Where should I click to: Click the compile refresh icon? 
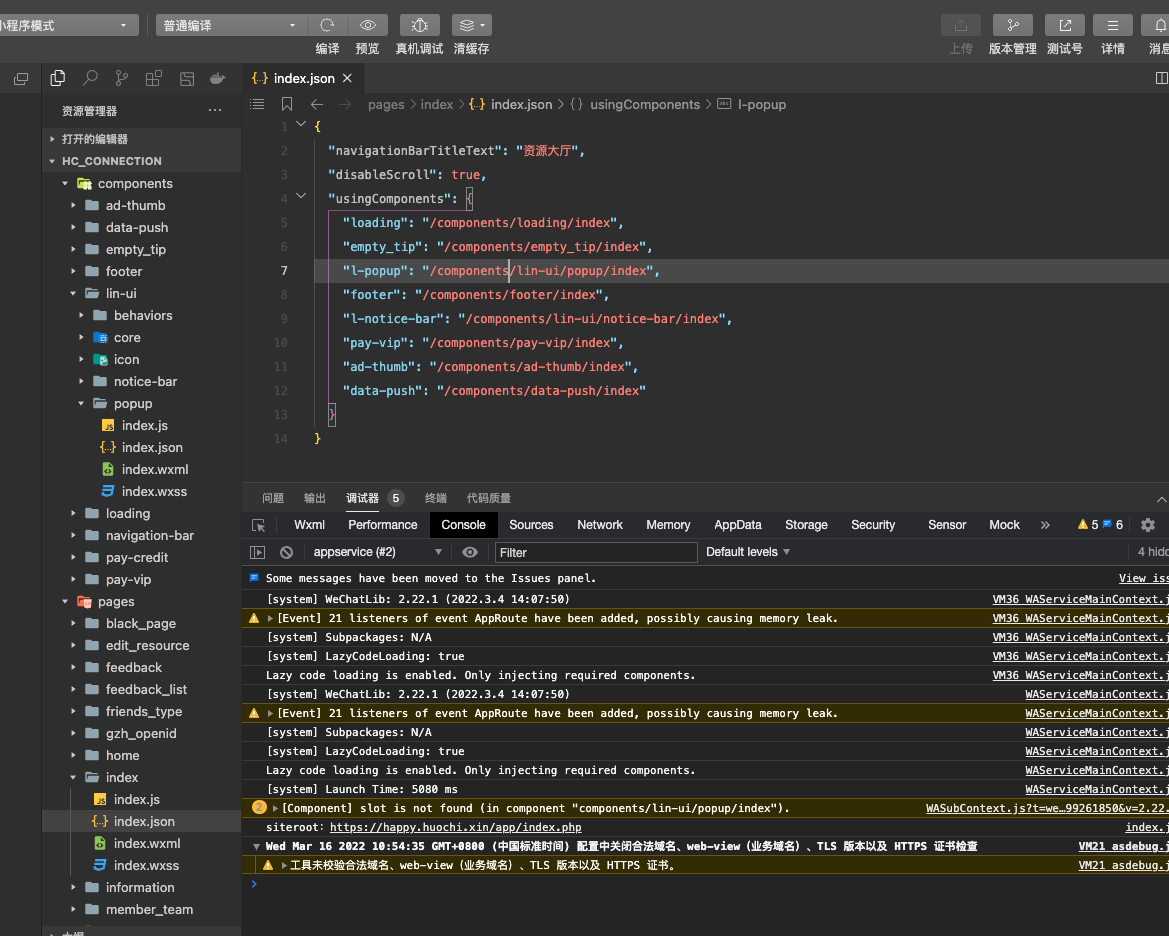coord(327,25)
